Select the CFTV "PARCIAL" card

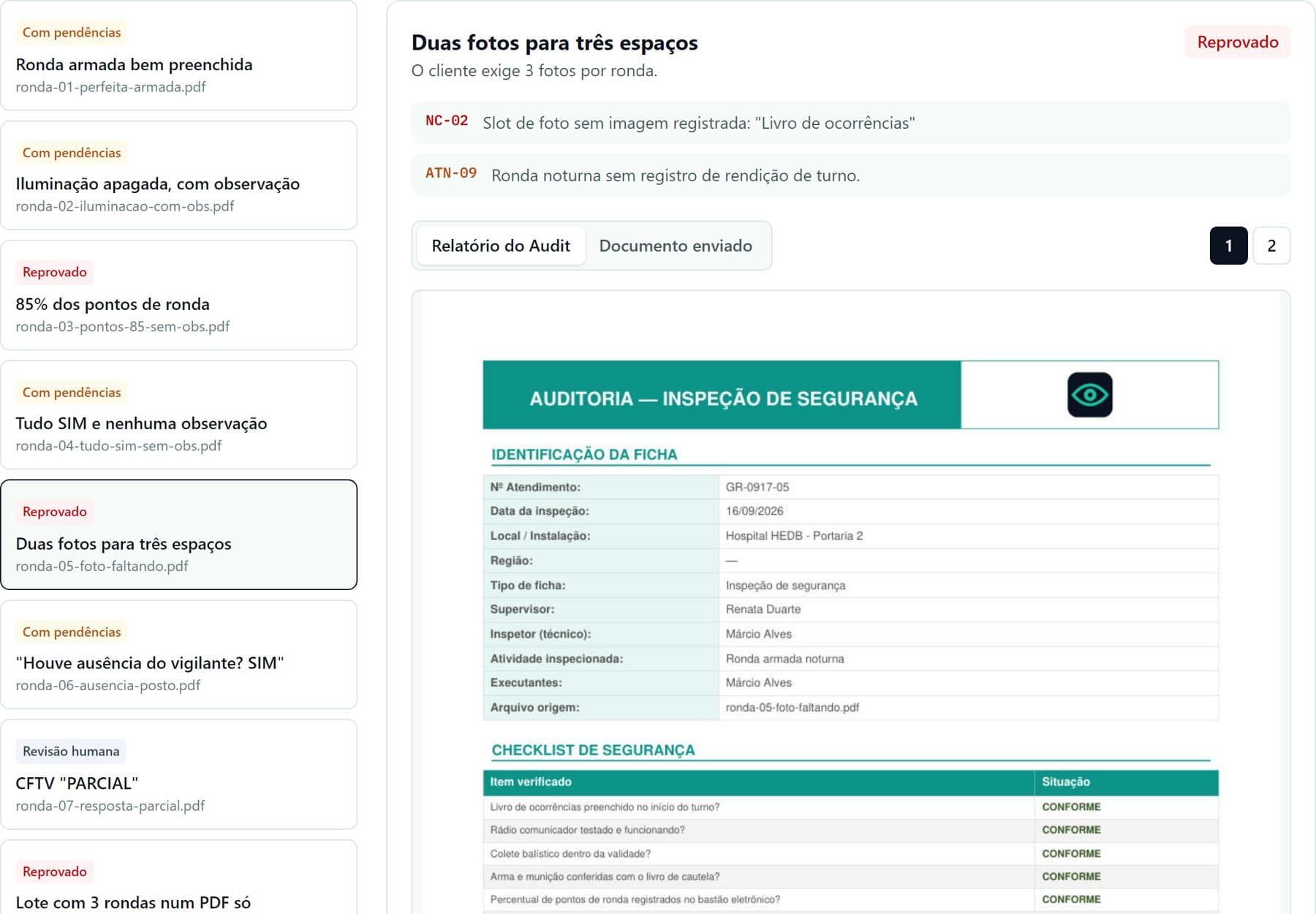click(x=178, y=774)
